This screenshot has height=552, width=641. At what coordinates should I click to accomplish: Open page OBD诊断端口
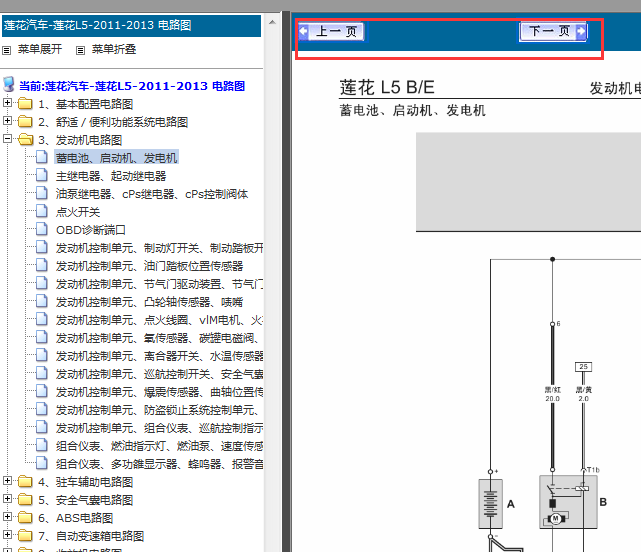[91, 230]
